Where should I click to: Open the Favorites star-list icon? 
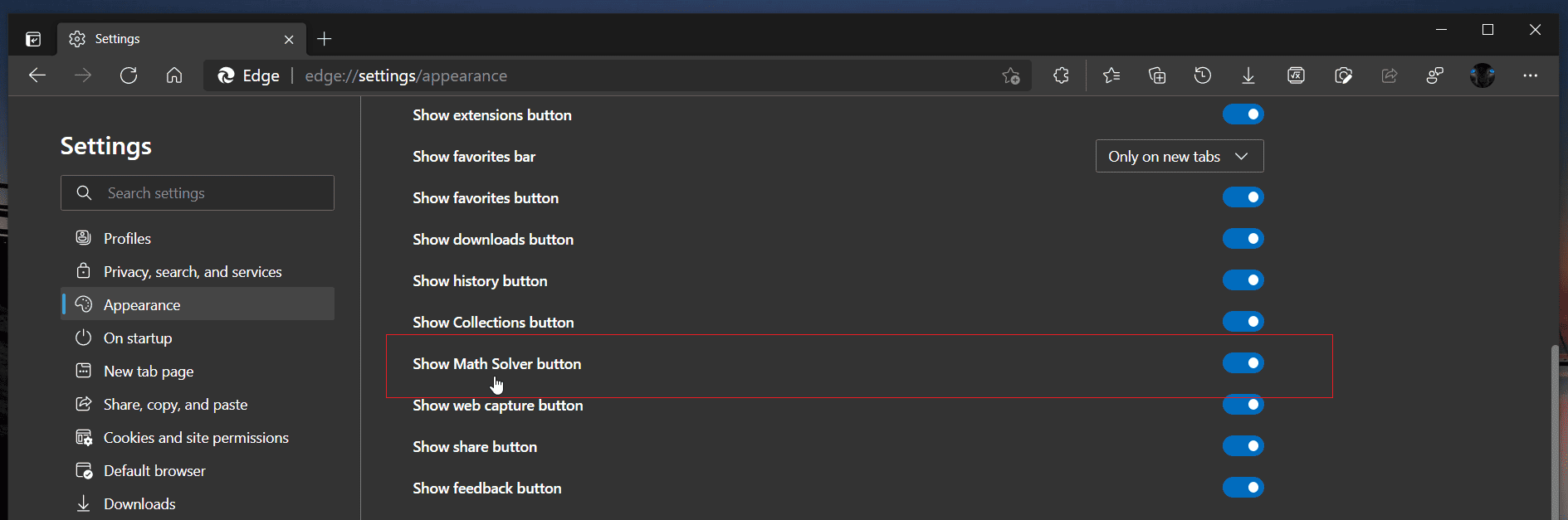(x=1111, y=75)
